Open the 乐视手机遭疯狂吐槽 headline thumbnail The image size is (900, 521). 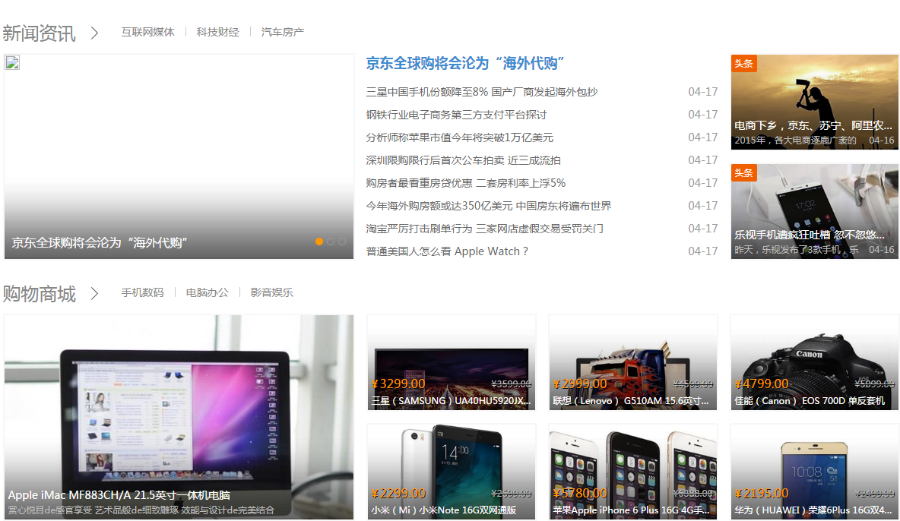(814, 211)
